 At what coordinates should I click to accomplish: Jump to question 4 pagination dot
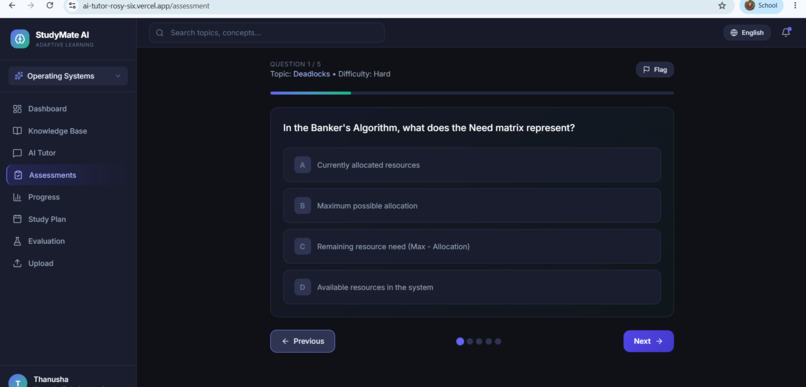(488, 341)
